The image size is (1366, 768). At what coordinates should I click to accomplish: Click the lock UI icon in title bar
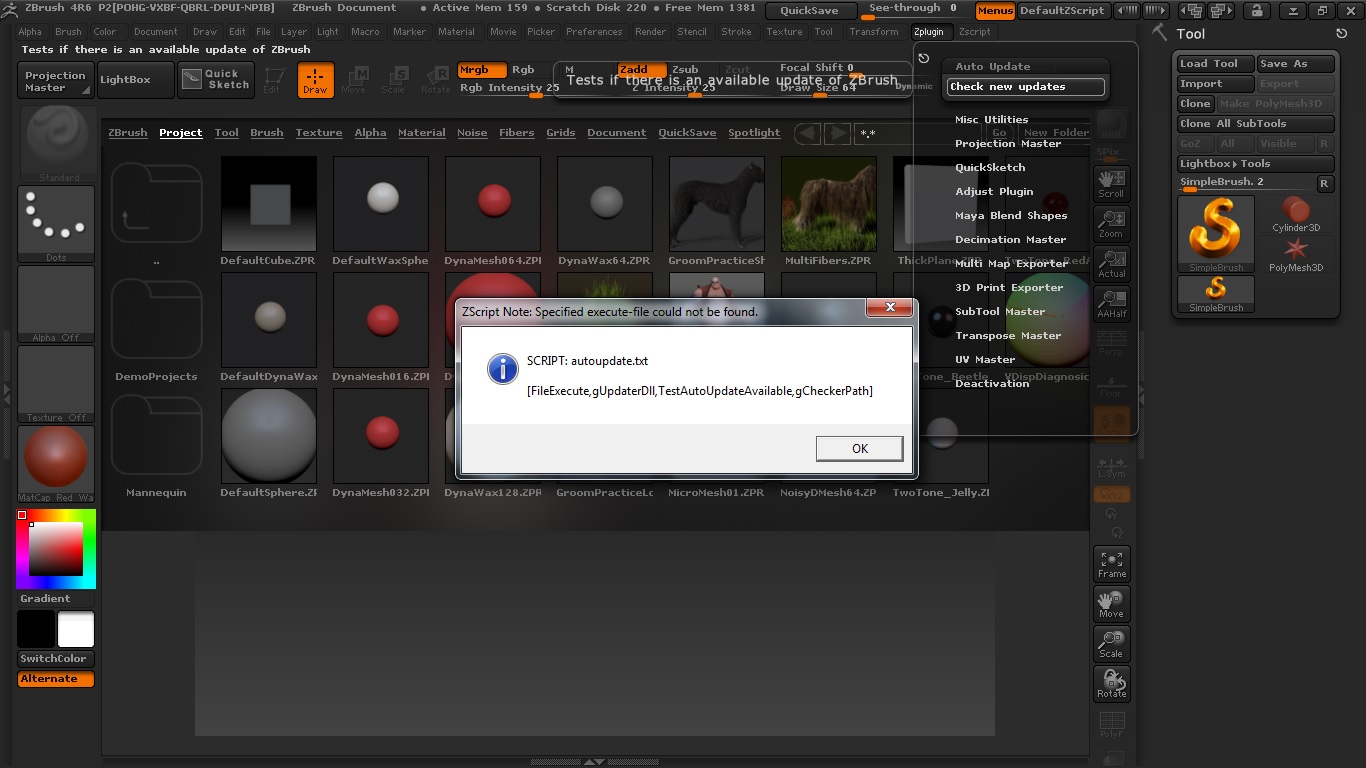point(1257,11)
